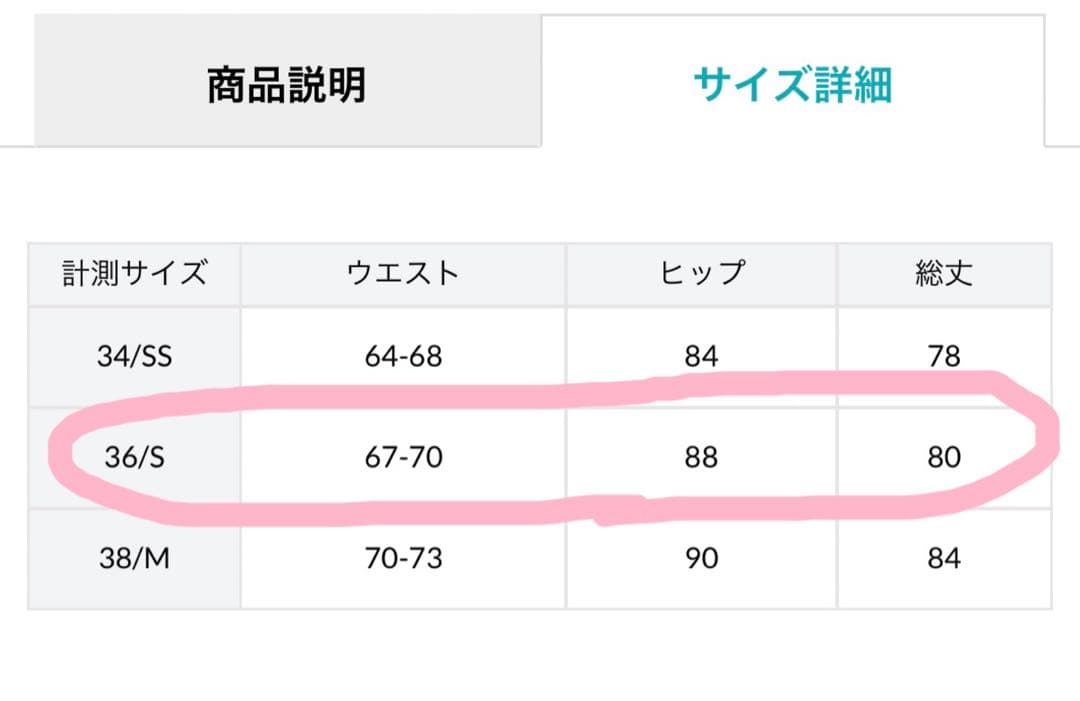The height and width of the screenshot is (701, 1080).
Task: Select the 36/S size cell
Action: tap(134, 457)
